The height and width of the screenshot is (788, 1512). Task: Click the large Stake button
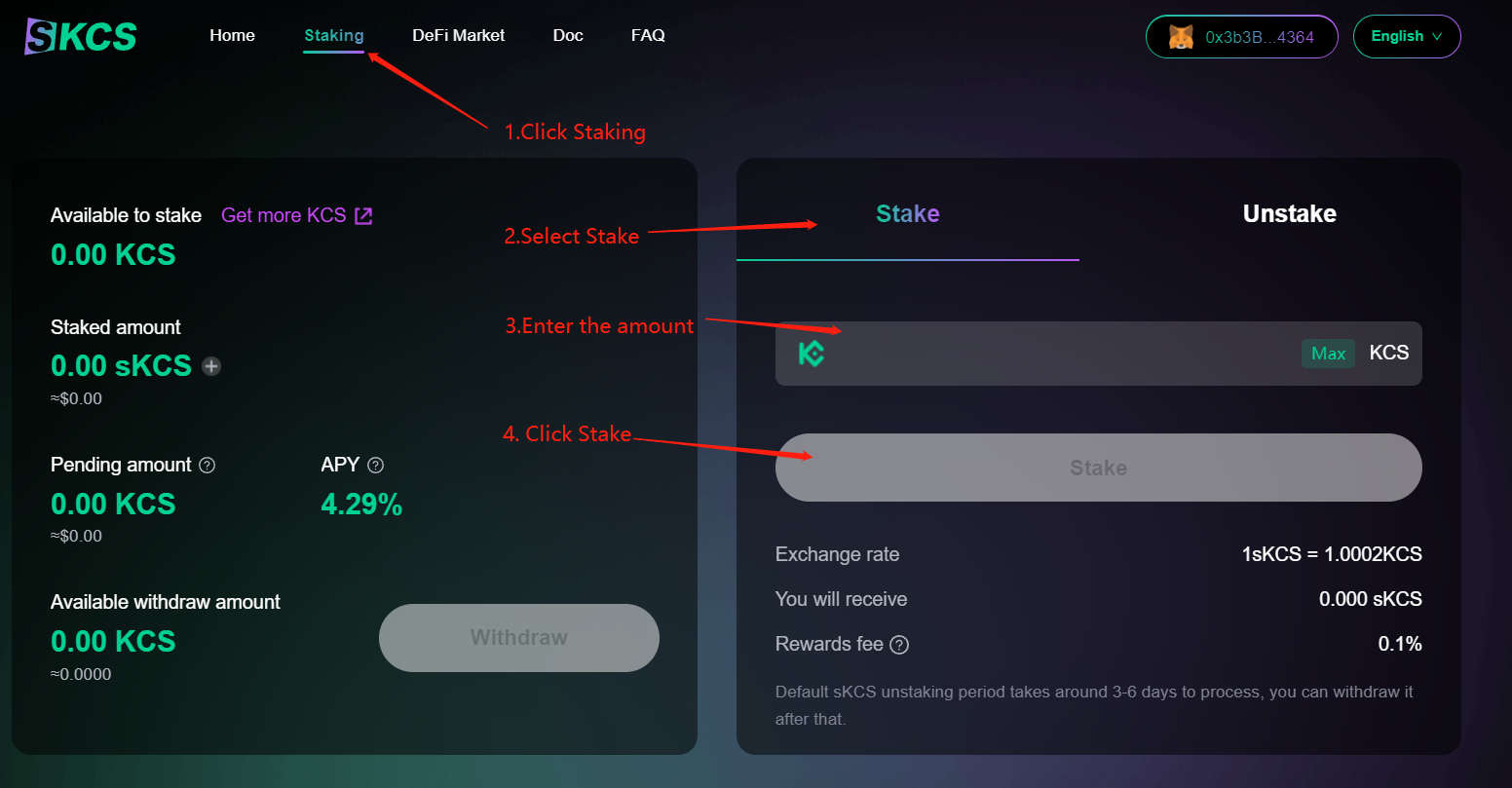pyautogui.click(x=1099, y=468)
